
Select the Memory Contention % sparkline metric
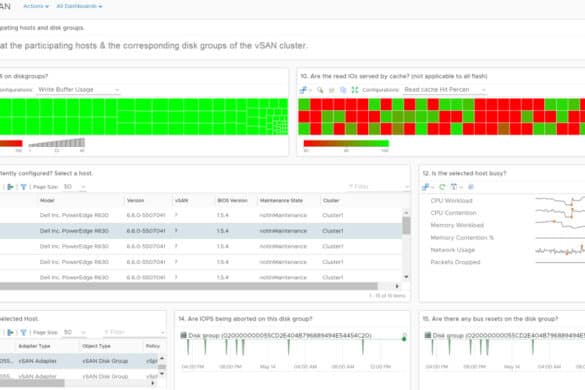pos(462,238)
